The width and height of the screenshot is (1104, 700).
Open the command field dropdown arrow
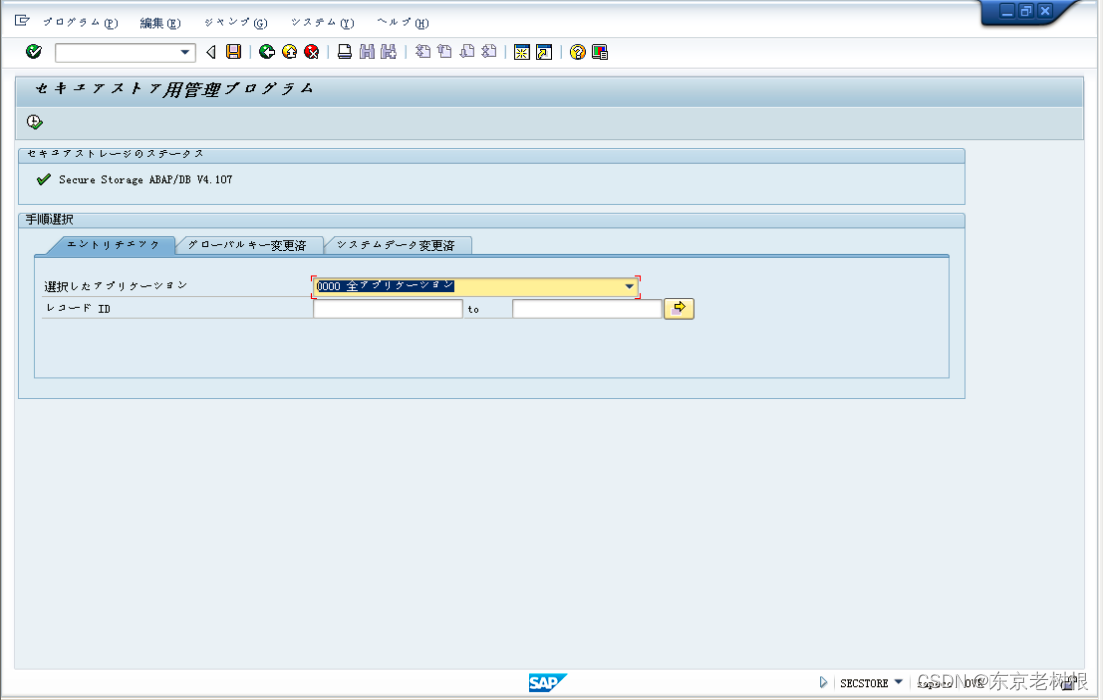(x=183, y=51)
